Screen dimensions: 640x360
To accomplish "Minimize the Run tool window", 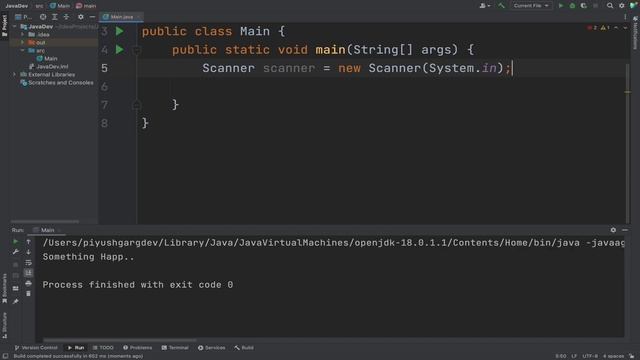I will click(x=625, y=230).
